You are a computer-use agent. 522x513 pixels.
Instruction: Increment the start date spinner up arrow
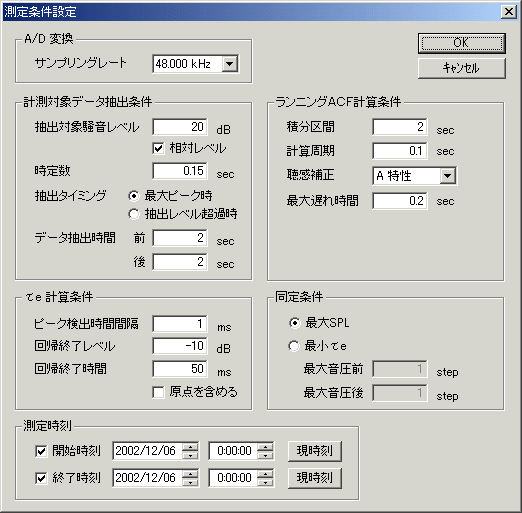(x=190, y=447)
